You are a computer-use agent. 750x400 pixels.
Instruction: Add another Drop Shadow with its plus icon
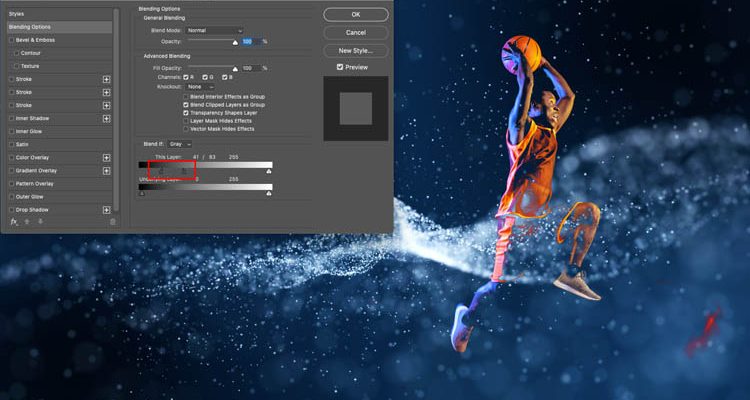[x=106, y=210]
